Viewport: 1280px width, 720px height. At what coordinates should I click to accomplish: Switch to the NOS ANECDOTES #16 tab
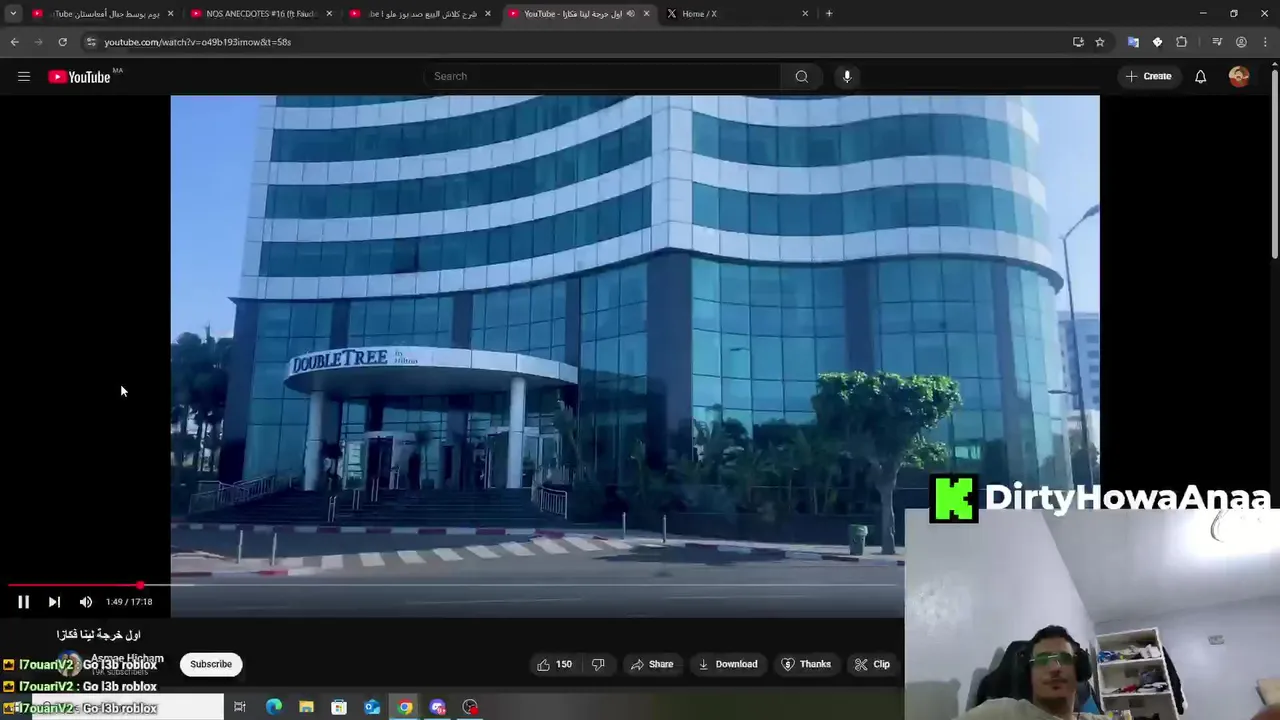260,14
